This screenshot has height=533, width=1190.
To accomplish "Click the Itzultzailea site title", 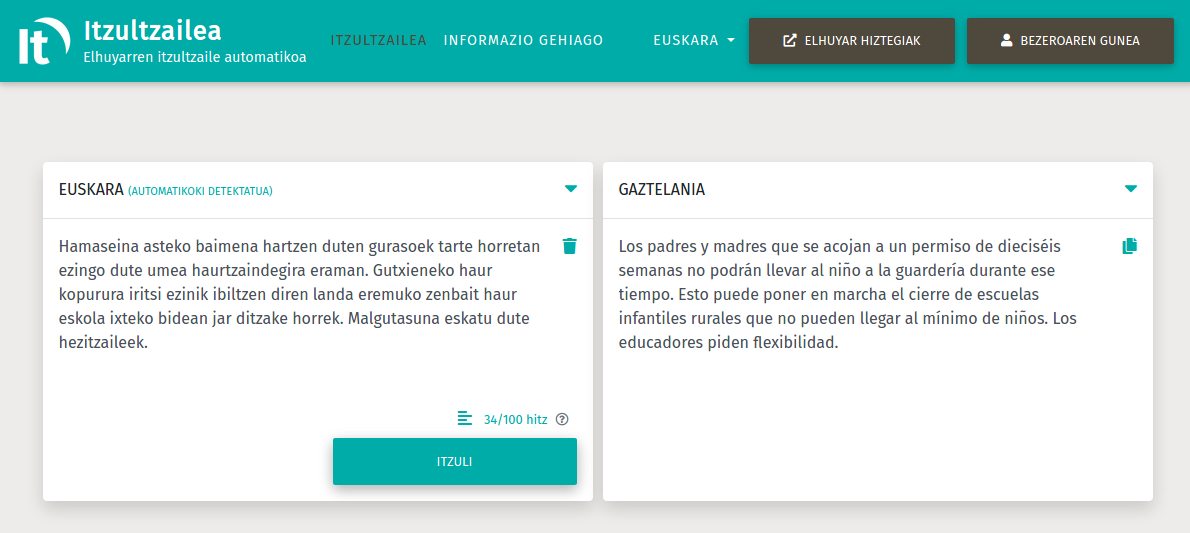I will pyautogui.click(x=153, y=30).
